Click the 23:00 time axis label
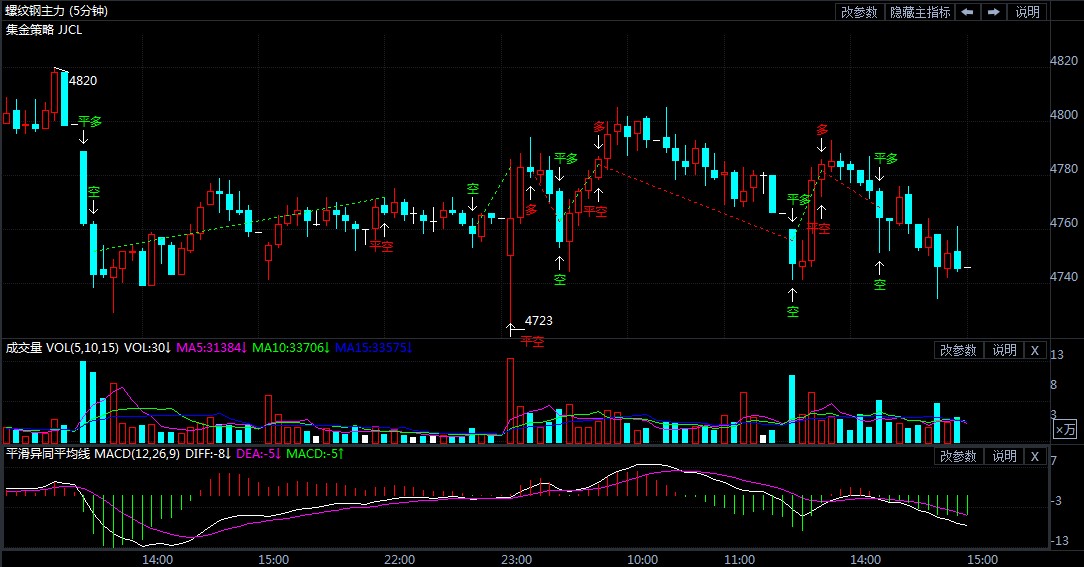 click(x=516, y=559)
